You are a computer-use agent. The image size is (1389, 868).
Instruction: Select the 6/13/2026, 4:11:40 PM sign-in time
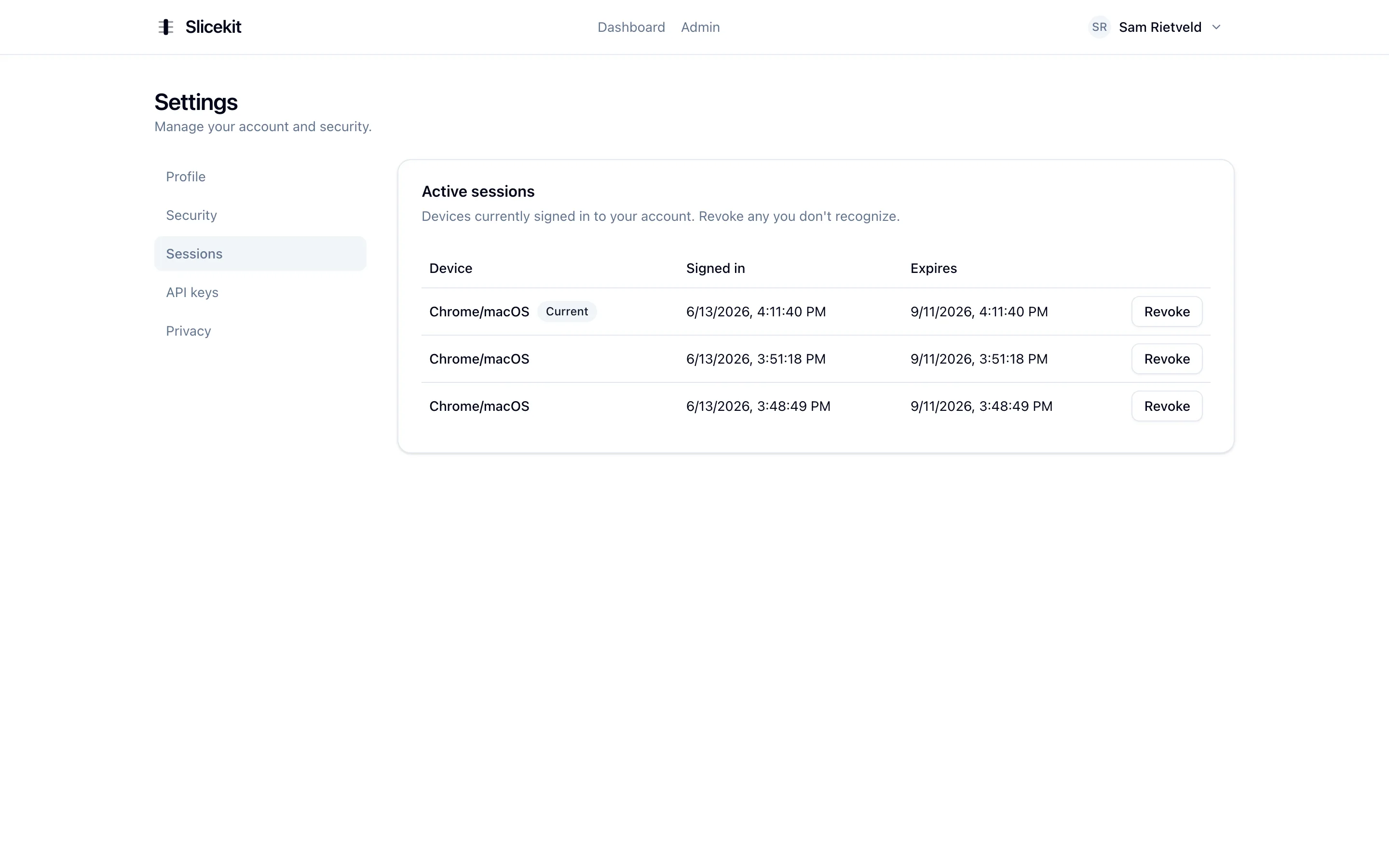pos(756,311)
